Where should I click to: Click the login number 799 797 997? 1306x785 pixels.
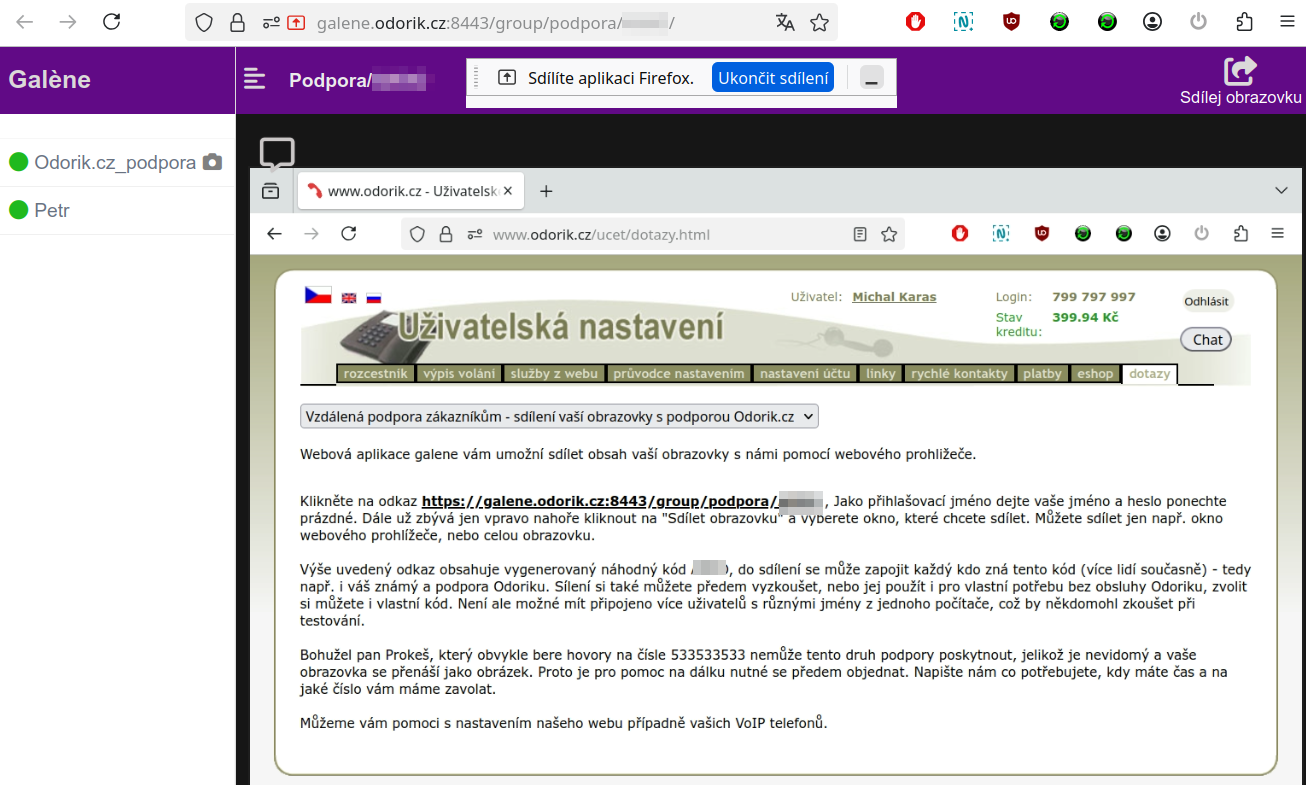(x=1094, y=297)
